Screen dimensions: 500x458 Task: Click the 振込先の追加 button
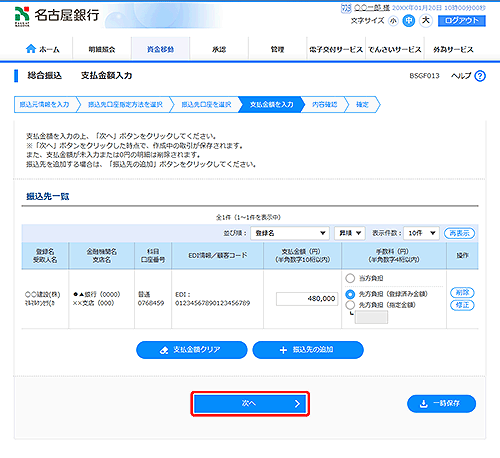pos(308,350)
